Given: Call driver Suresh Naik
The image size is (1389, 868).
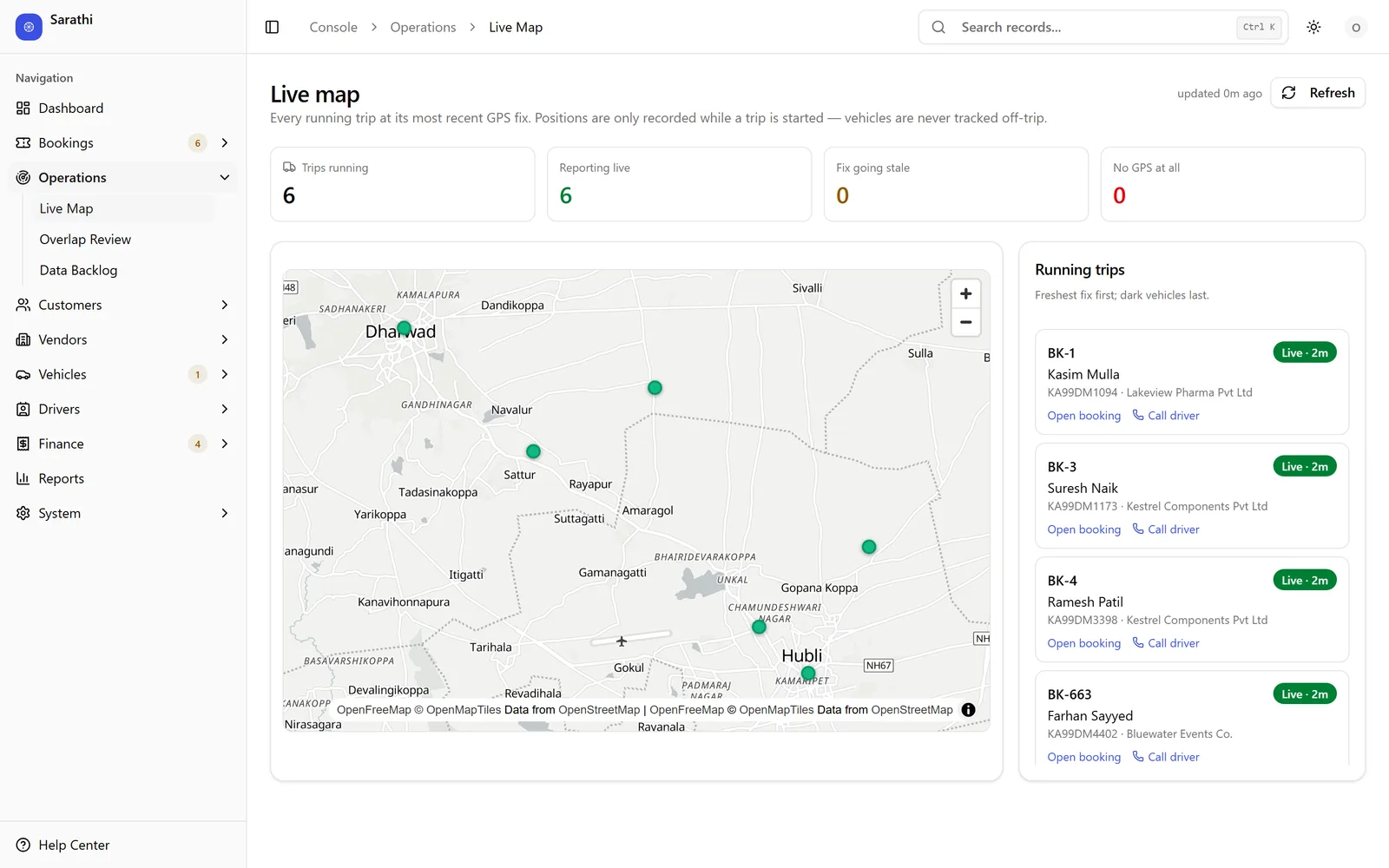Looking at the screenshot, I should (x=1166, y=529).
